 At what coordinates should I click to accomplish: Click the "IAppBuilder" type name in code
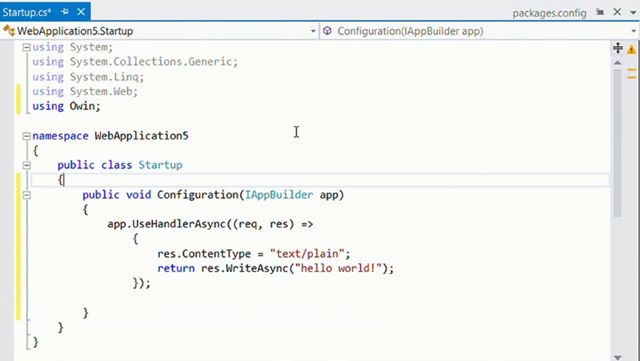pyautogui.click(x=279, y=195)
